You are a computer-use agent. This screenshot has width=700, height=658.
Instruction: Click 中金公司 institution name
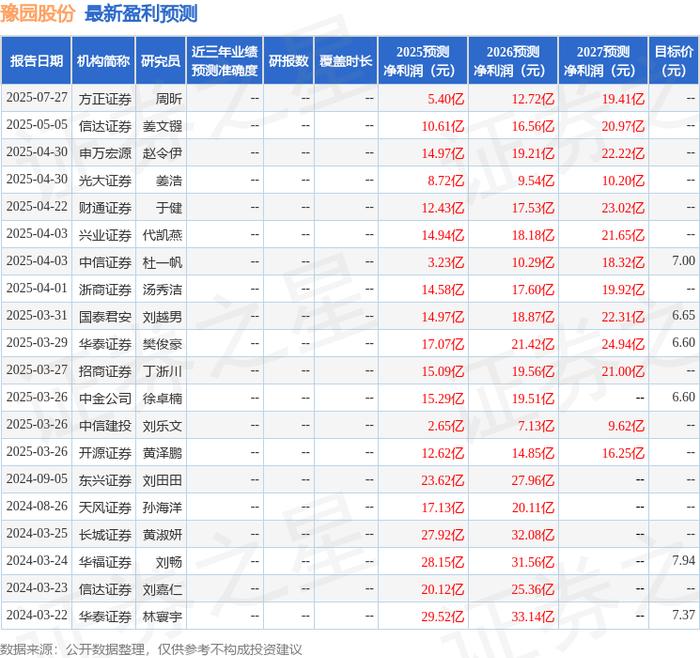pos(105,398)
